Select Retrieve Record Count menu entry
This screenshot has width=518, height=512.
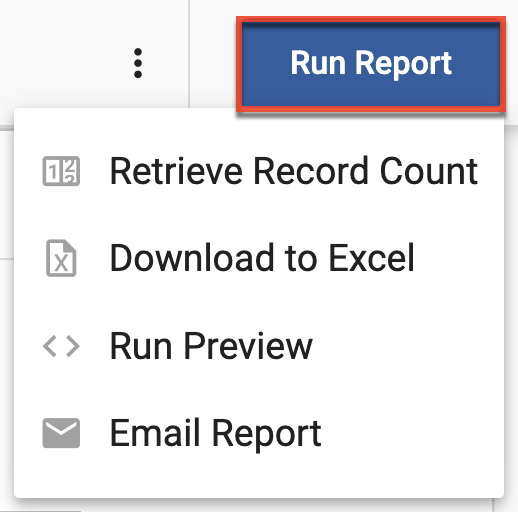[x=259, y=171]
